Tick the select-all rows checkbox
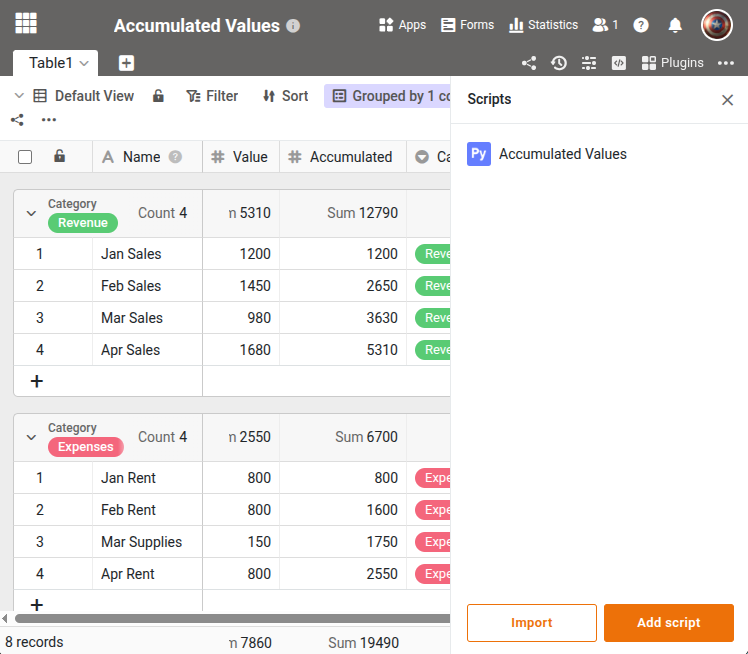This screenshot has height=654, width=748. click(25, 157)
